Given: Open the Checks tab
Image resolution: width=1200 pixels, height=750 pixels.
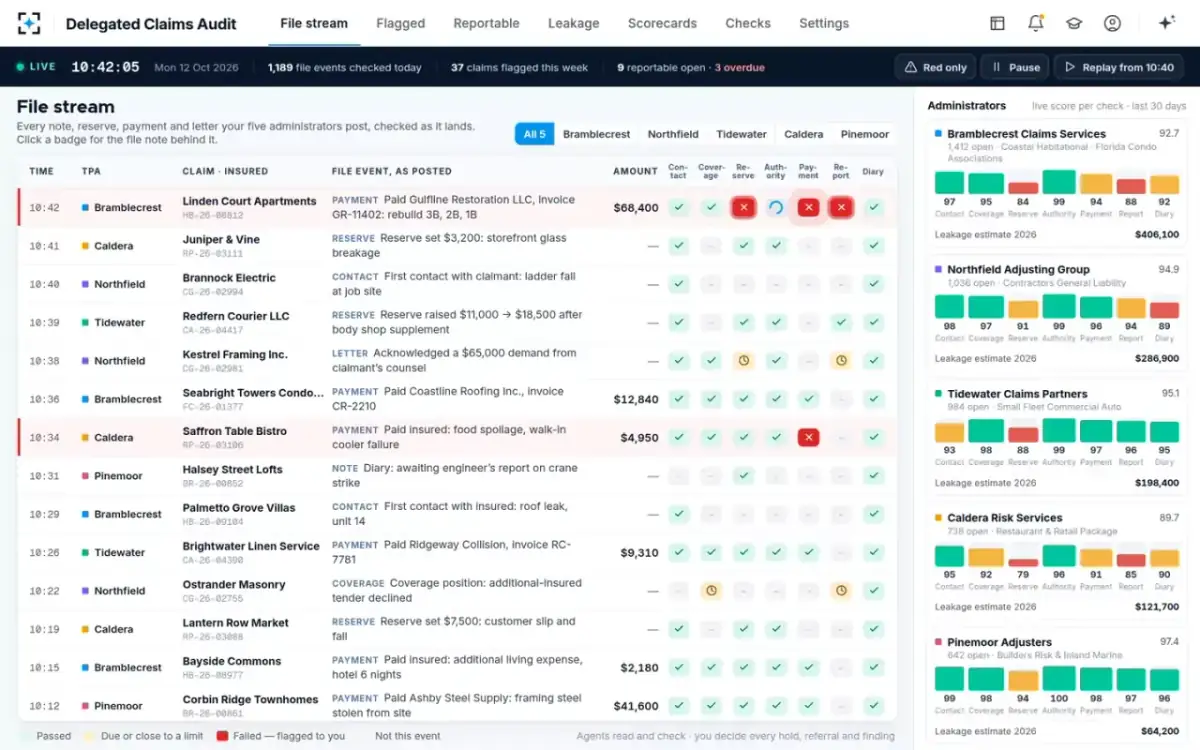Looking at the screenshot, I should [x=748, y=23].
